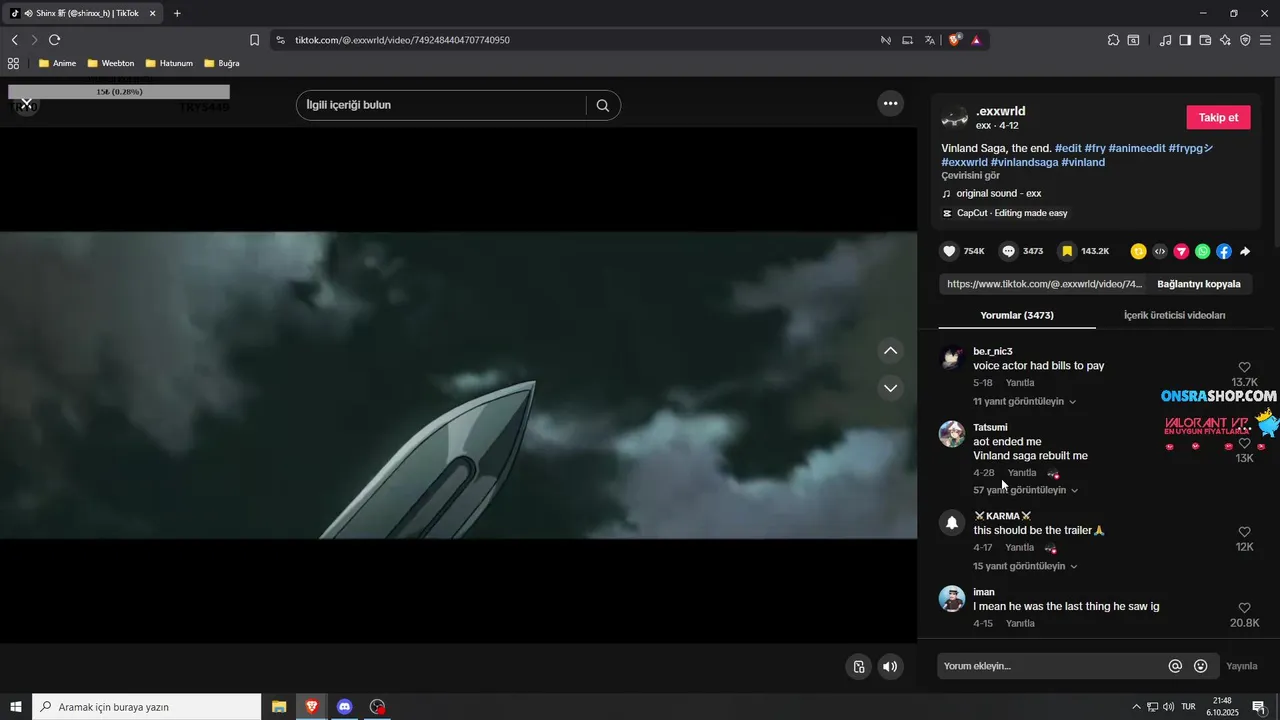
Task: Open the browser hamburger menu
Action: pyautogui.click(x=1265, y=40)
